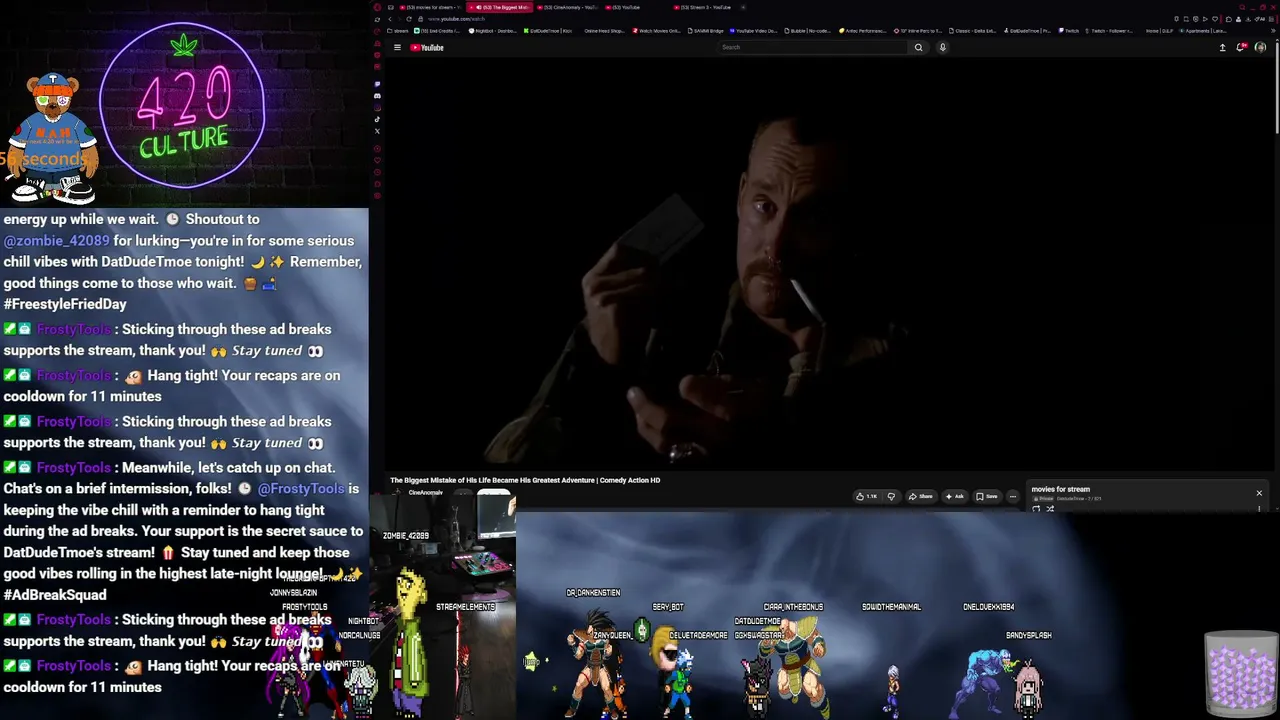This screenshot has height=720, width=1280.
Task: Switch to the plain '(53) YouTube' tab
Action: [x=635, y=7]
